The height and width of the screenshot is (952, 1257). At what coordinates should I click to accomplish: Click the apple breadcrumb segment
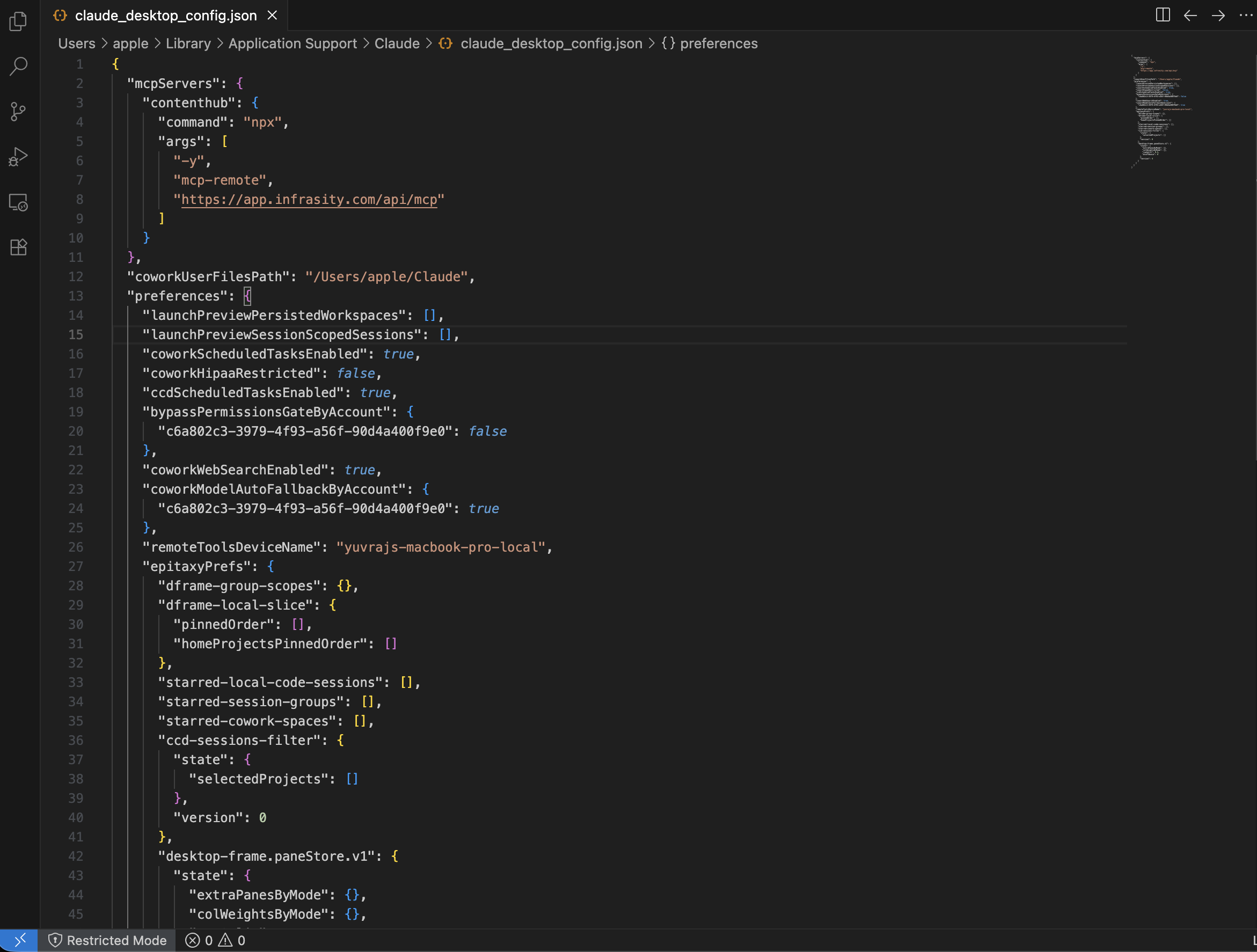coord(130,43)
